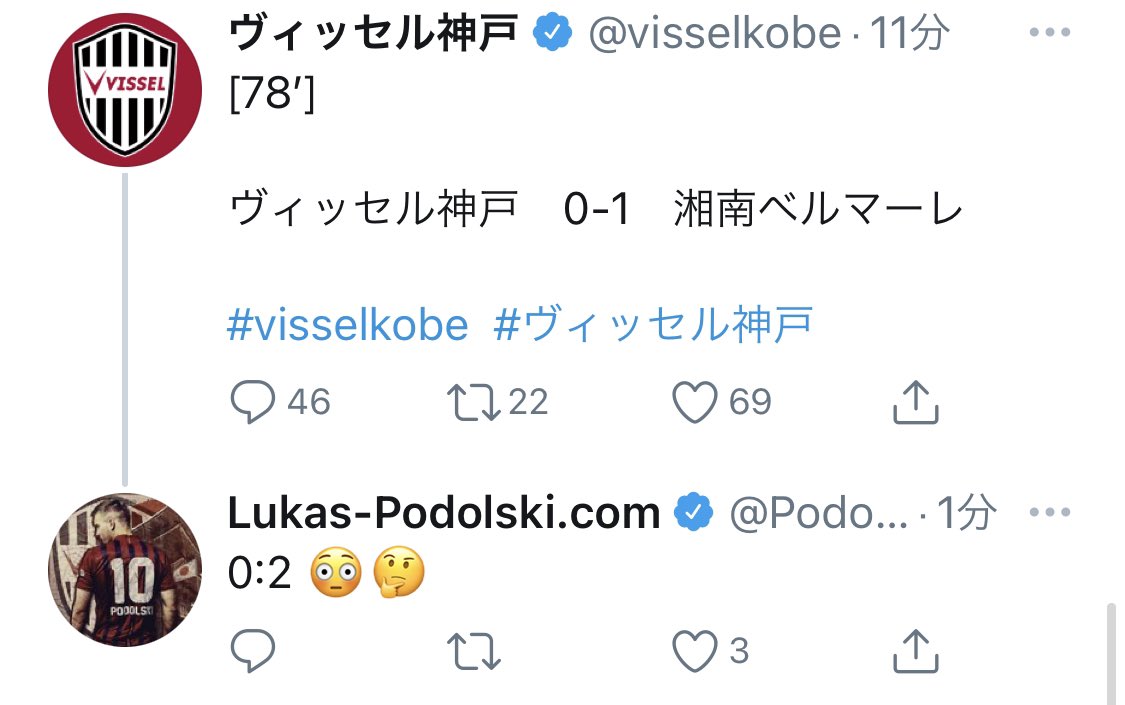Open the #ヴィッセル神戸 hashtag
The height and width of the screenshot is (705, 1125).
point(653,324)
